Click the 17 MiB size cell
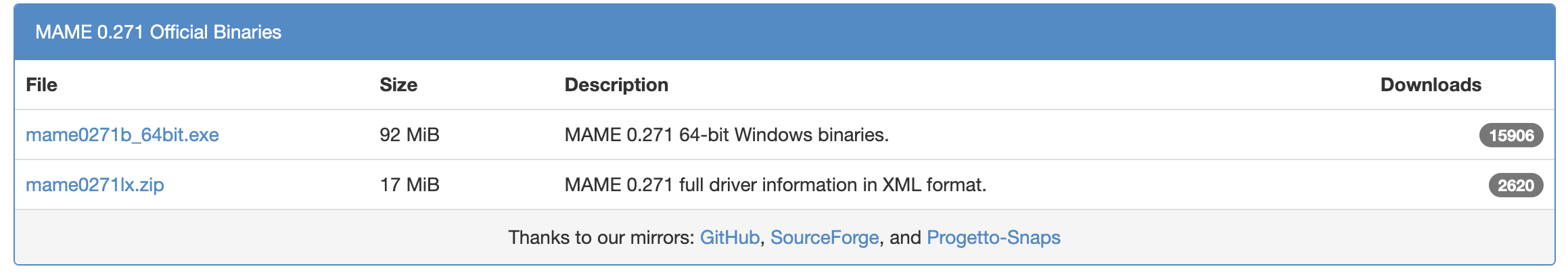1568x277 pixels. click(409, 185)
